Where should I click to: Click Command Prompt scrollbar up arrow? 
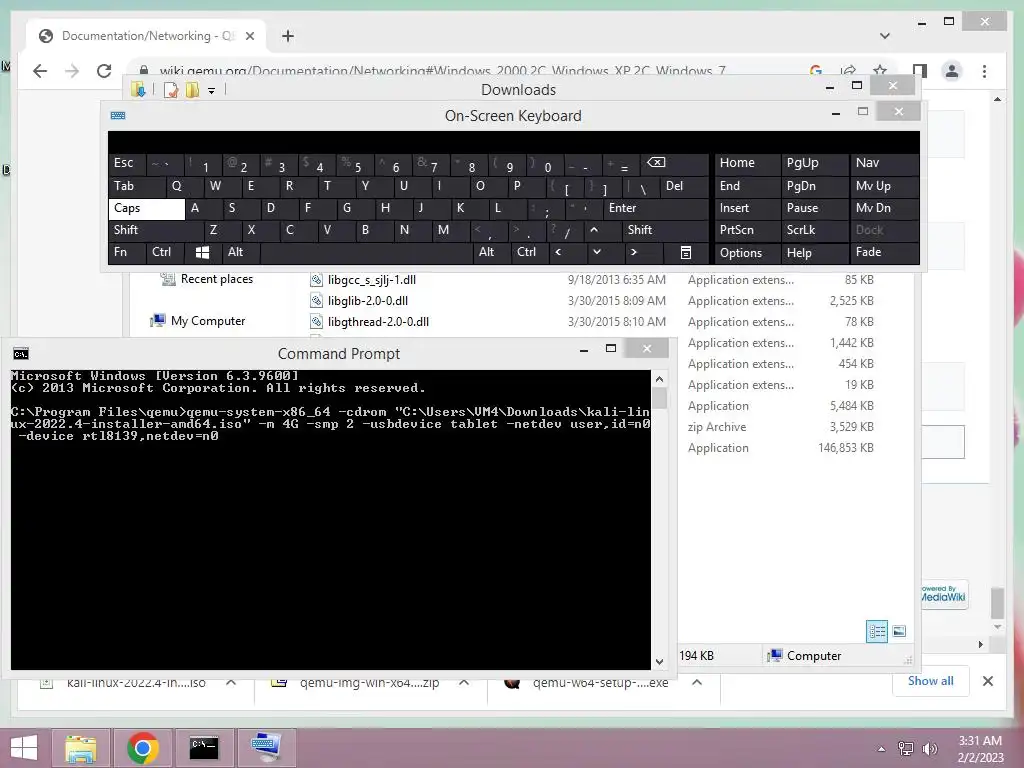click(x=660, y=379)
